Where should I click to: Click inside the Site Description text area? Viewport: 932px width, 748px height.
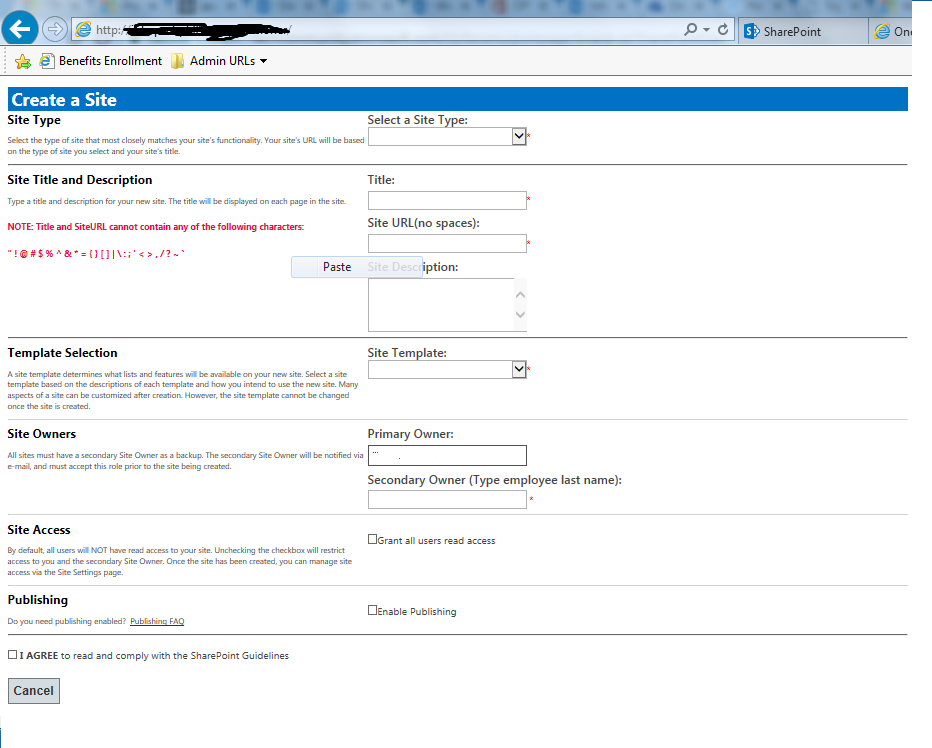pyautogui.click(x=441, y=304)
